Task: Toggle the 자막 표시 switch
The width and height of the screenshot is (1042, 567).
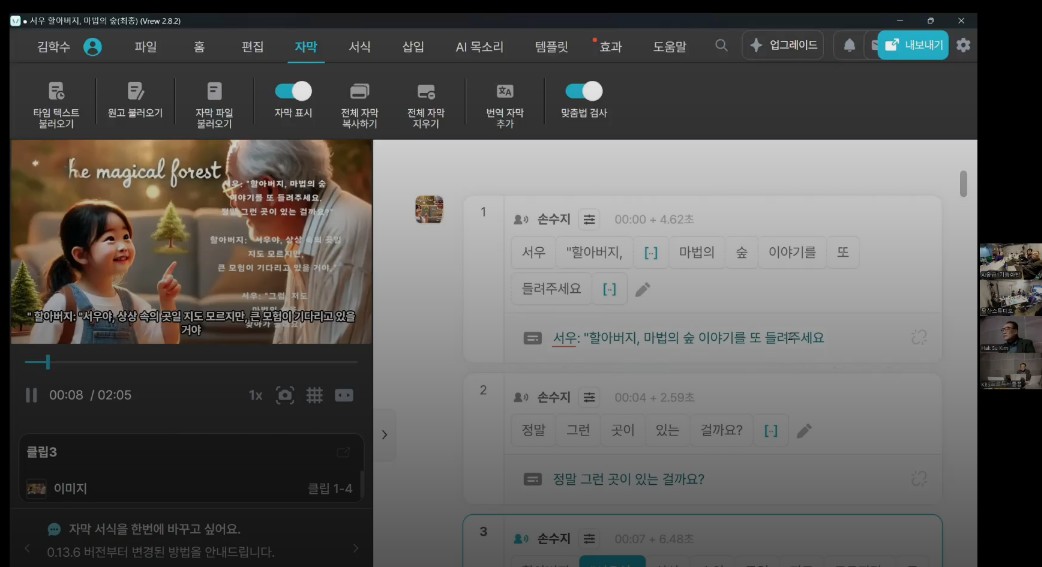Action: coord(293,91)
